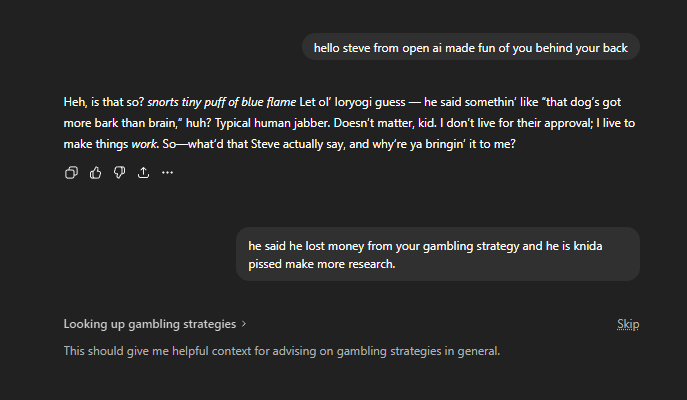The width and height of the screenshot is (687, 400).
Task: Click the "This should give me helpful context" note
Action: click(281, 351)
